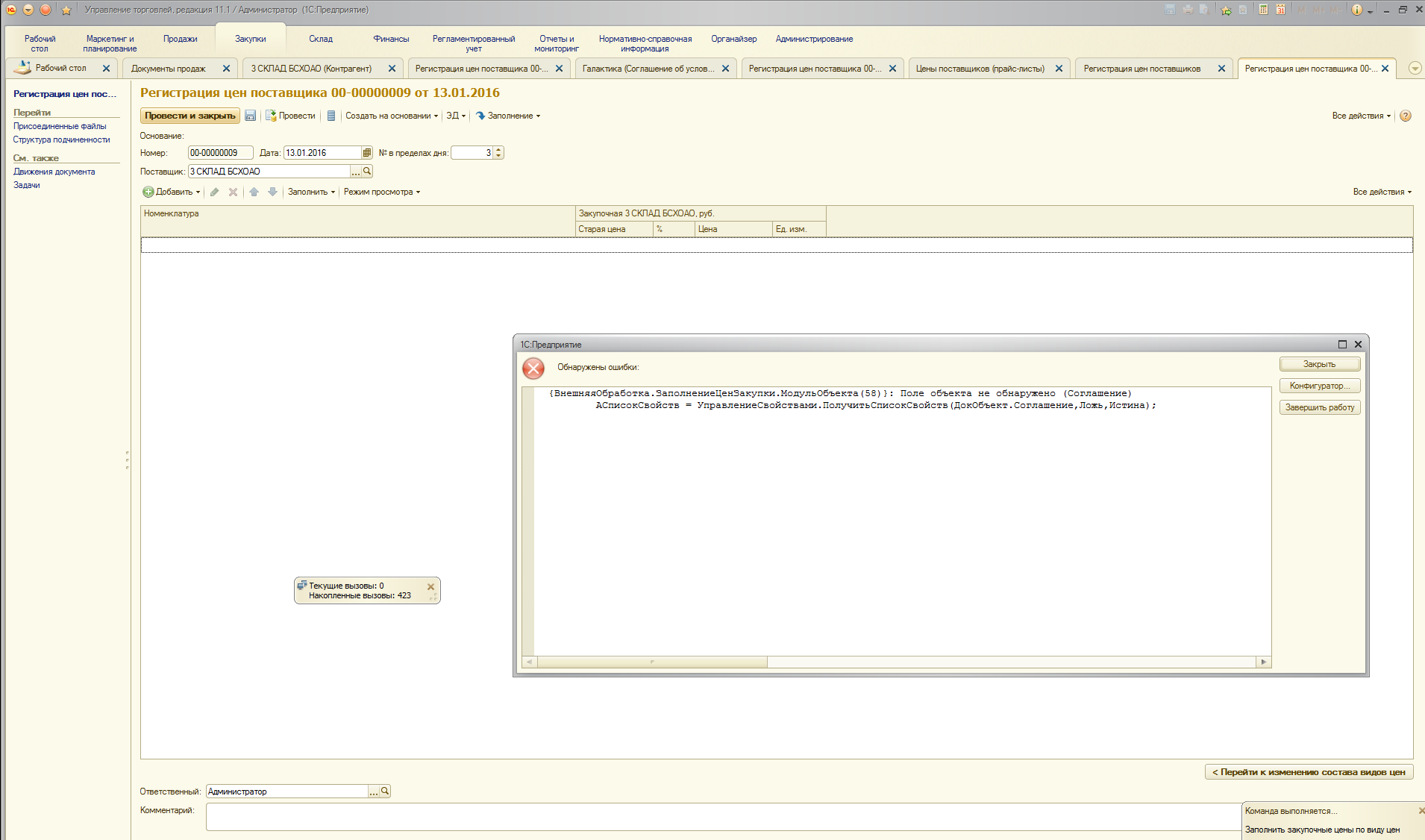This screenshot has width=1425, height=840.
Task: Move row up with the up arrow icon
Action: (x=254, y=192)
